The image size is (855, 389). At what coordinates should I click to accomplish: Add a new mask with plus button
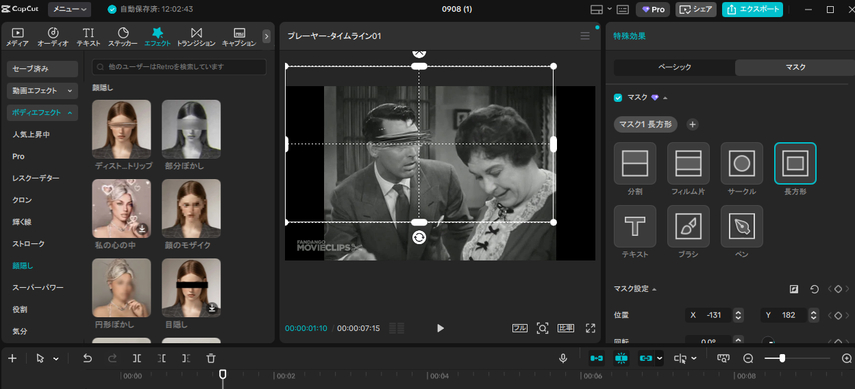693,124
